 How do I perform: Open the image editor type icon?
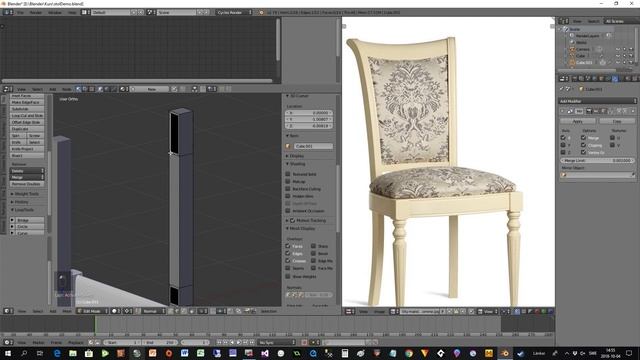click(349, 311)
